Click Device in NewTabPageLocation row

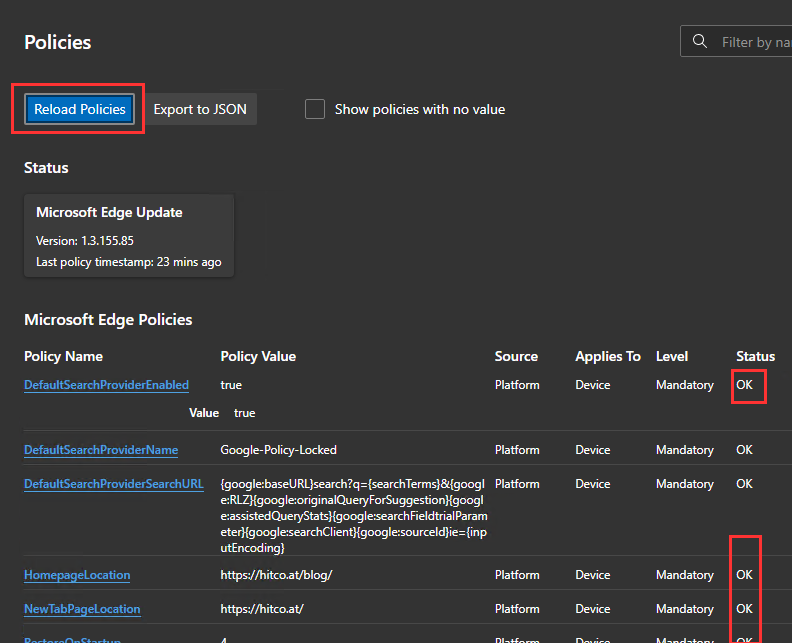click(x=592, y=609)
